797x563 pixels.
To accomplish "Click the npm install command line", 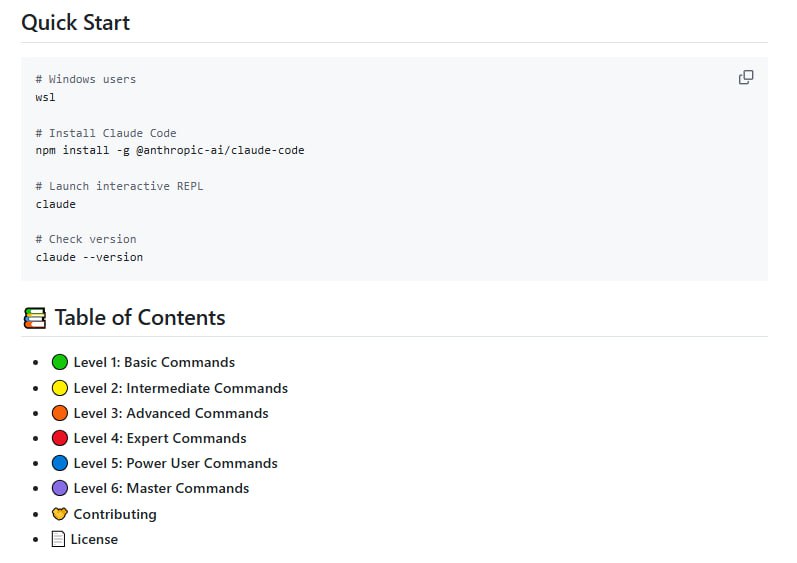I will click(x=170, y=150).
